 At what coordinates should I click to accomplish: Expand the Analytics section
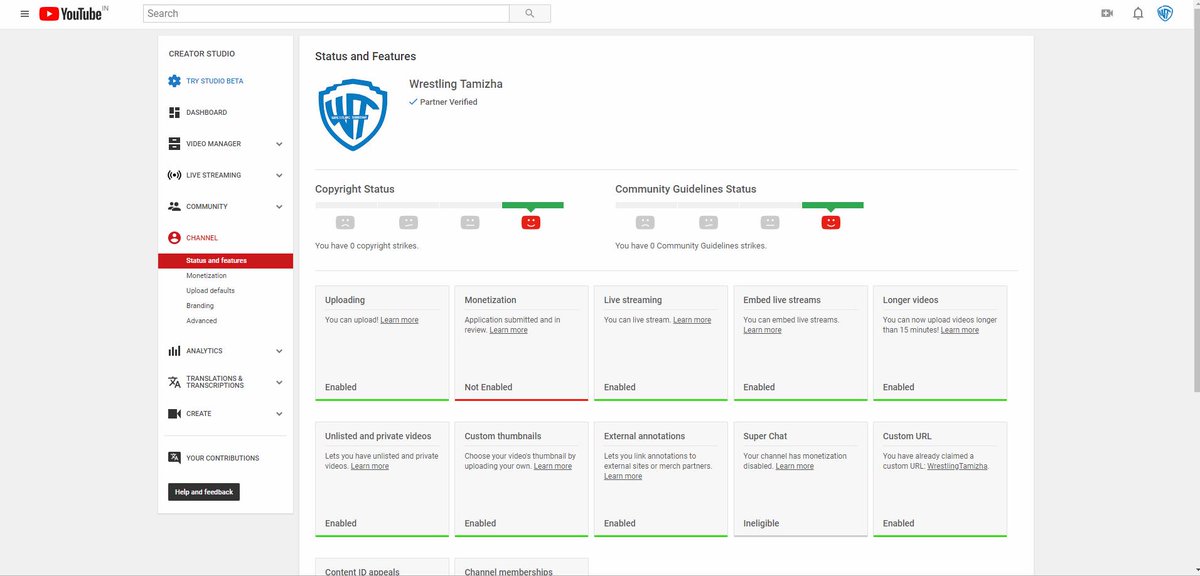click(279, 351)
